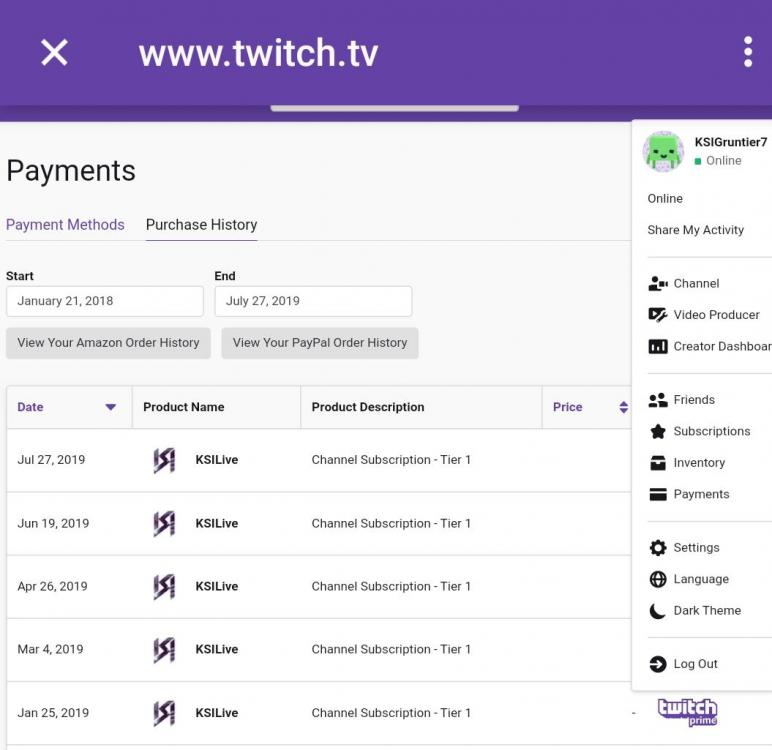Click Tier 1 description in Jan 25, 2019 row

(x=391, y=713)
